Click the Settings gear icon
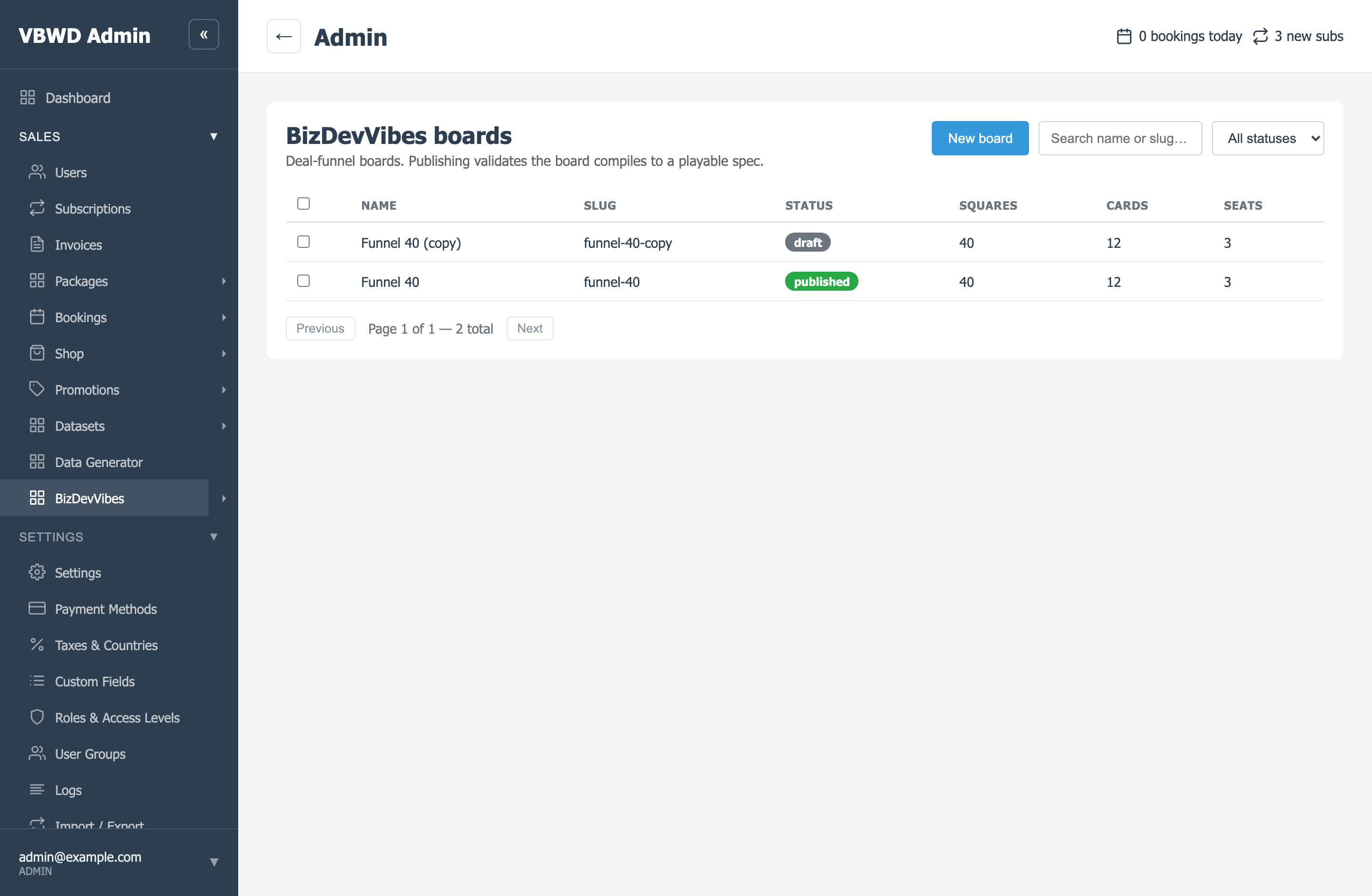This screenshot has height=896, width=1372. pyautogui.click(x=37, y=572)
